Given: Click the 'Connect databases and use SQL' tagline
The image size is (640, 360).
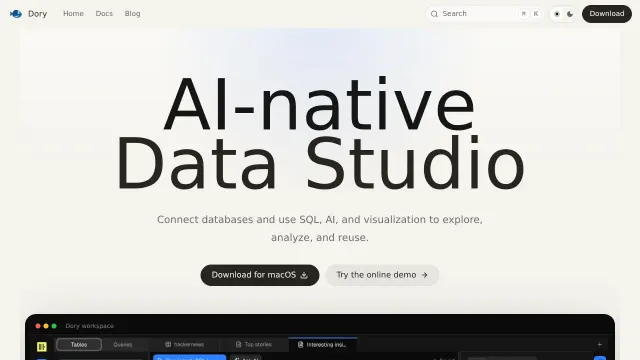Looking at the screenshot, I should [x=320, y=229].
